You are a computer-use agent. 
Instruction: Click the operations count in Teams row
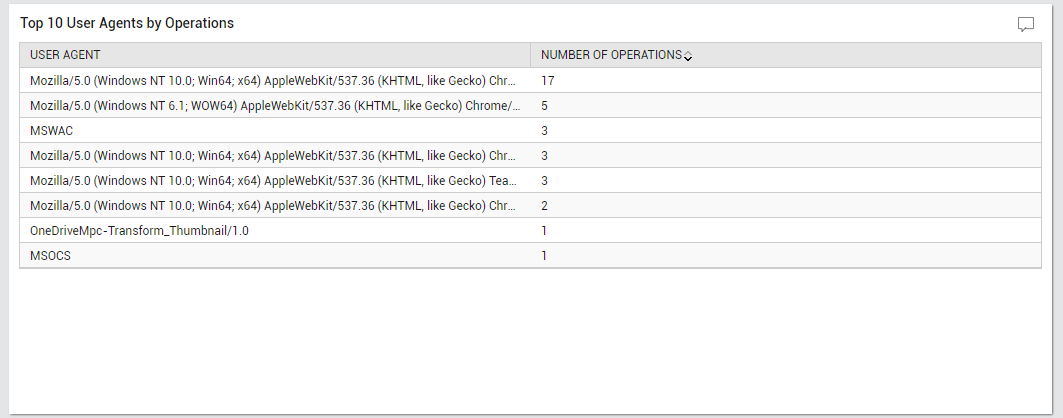[544, 180]
